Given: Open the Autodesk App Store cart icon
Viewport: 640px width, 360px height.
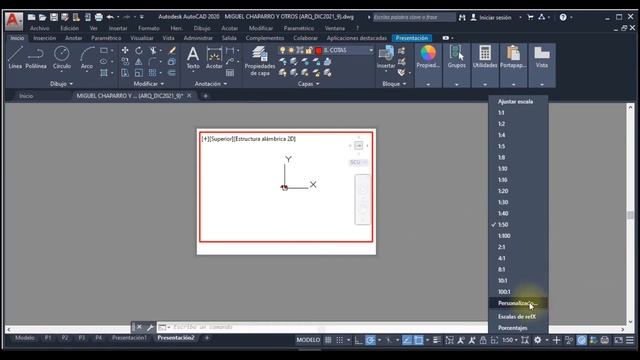Looking at the screenshot, I should point(530,17).
